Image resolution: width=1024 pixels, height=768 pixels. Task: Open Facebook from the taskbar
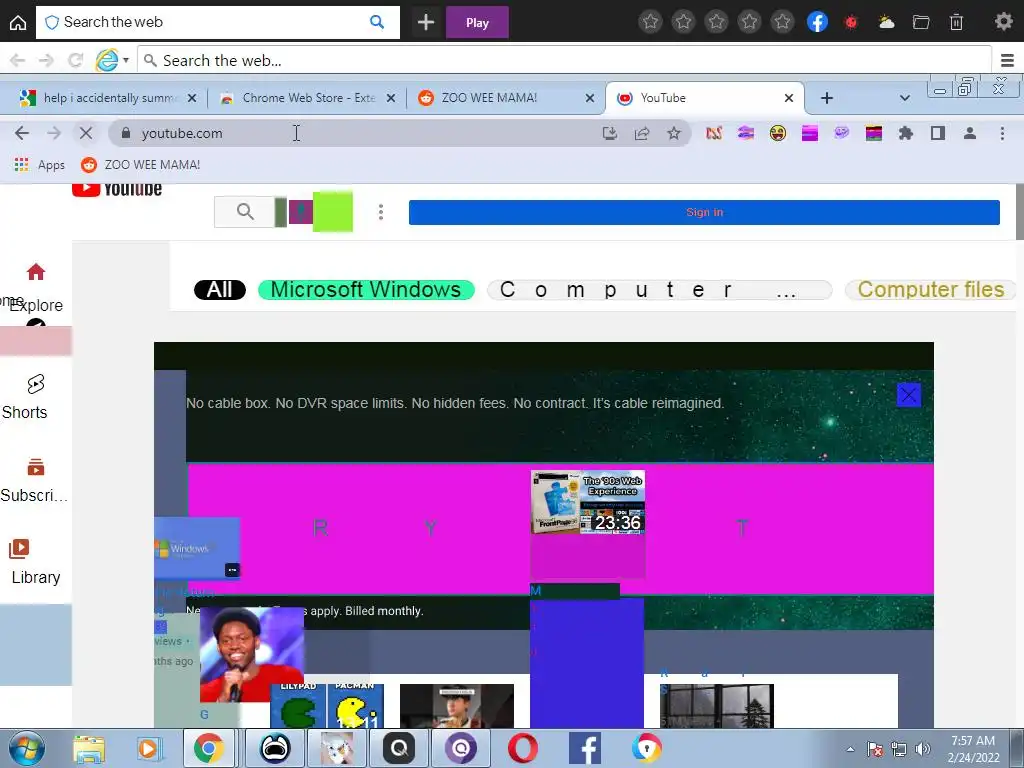pos(584,748)
